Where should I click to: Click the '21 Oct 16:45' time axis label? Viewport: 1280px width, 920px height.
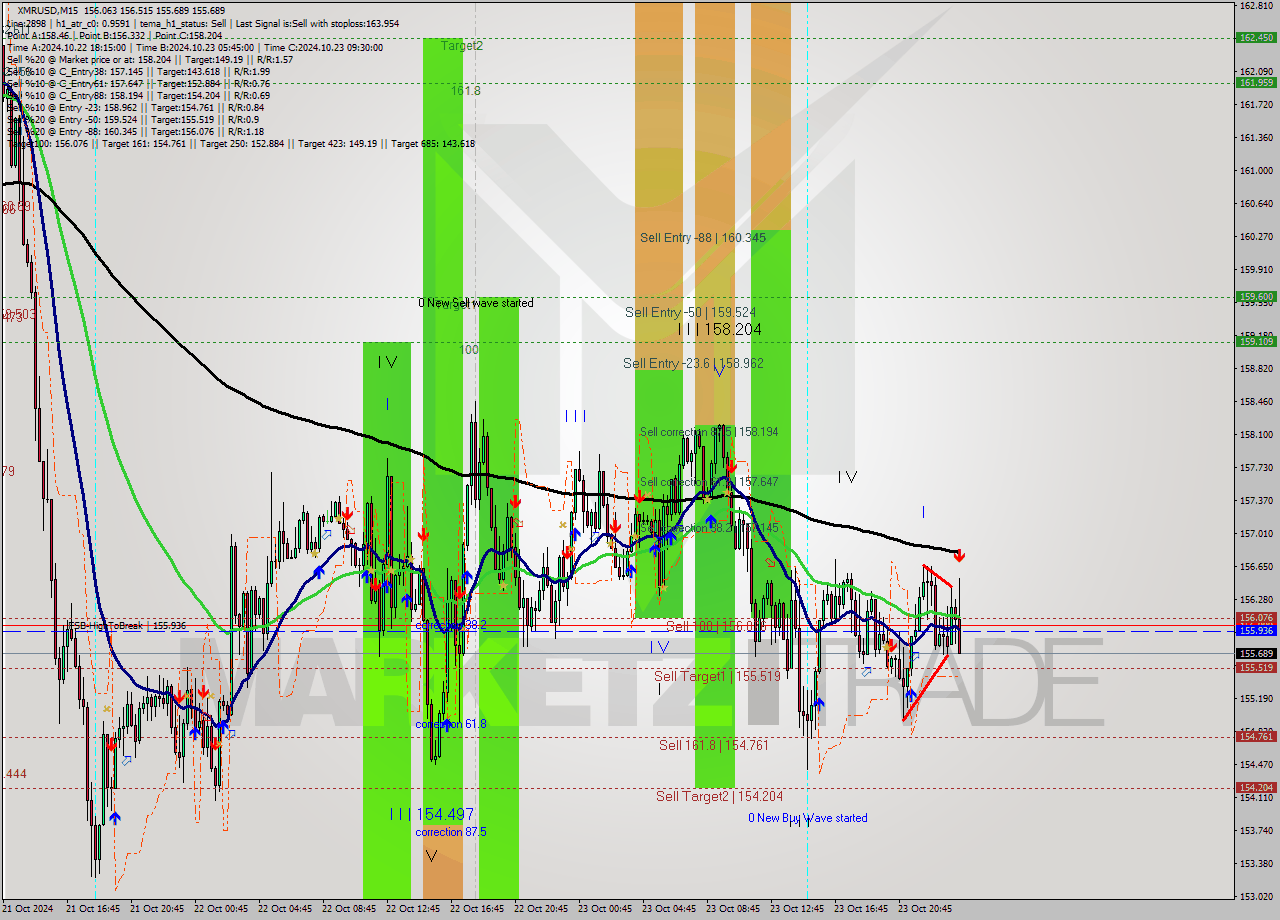pyautogui.click(x=93, y=909)
